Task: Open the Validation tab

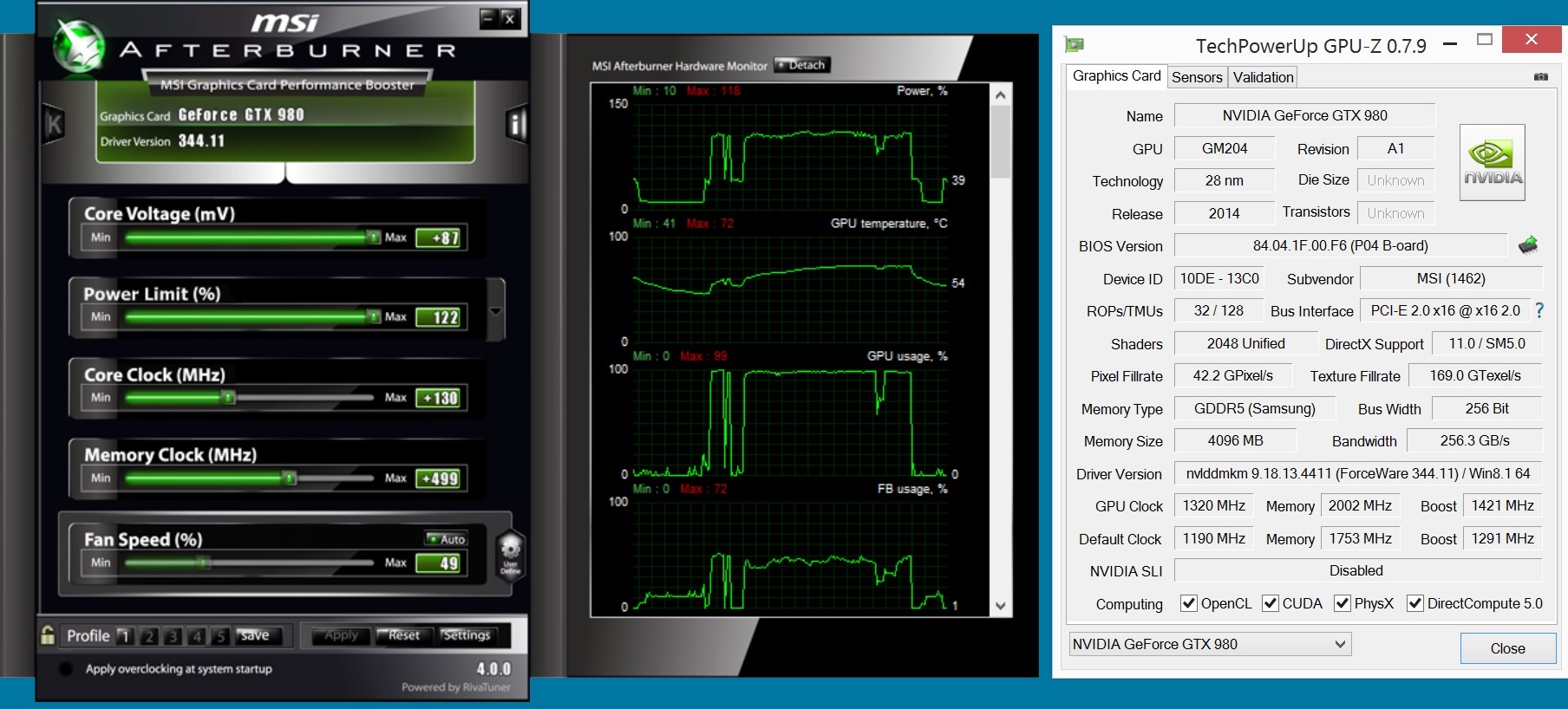Action: 1263,77
